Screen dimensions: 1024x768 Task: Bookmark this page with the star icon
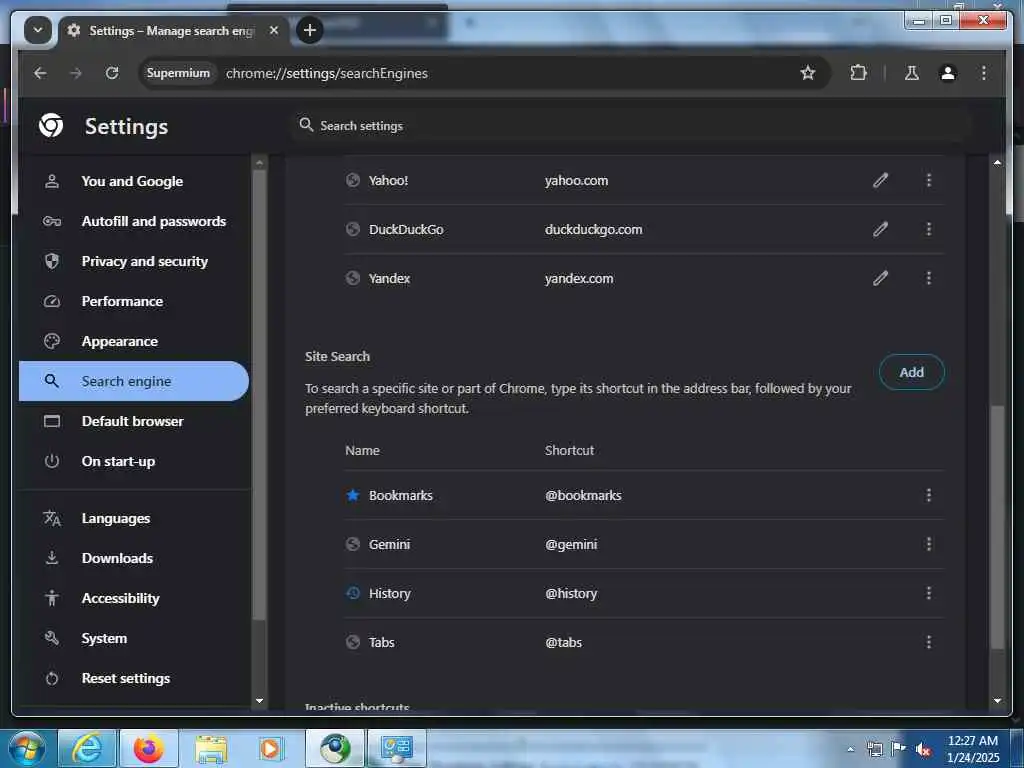[808, 73]
